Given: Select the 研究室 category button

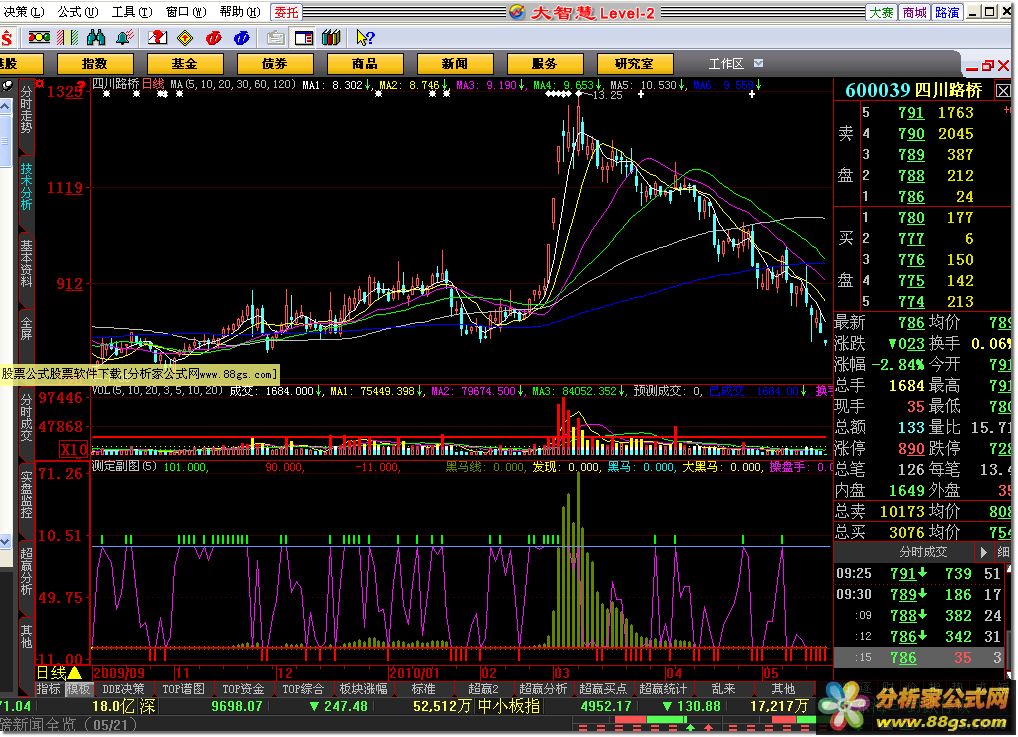Looking at the screenshot, I should [x=634, y=64].
